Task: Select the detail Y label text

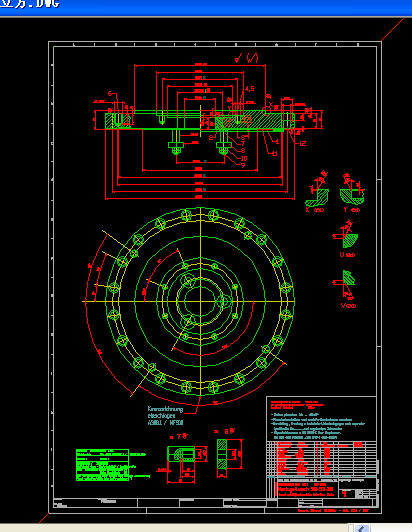Action: coord(352,210)
